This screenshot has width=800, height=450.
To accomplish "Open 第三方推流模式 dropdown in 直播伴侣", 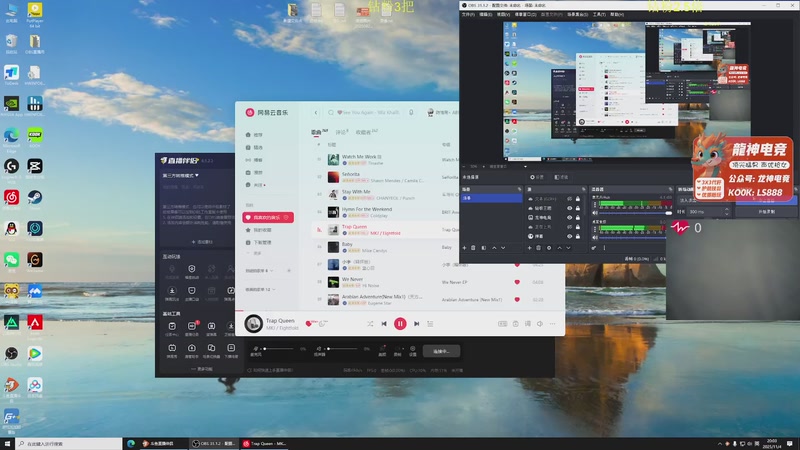I will click(181, 176).
